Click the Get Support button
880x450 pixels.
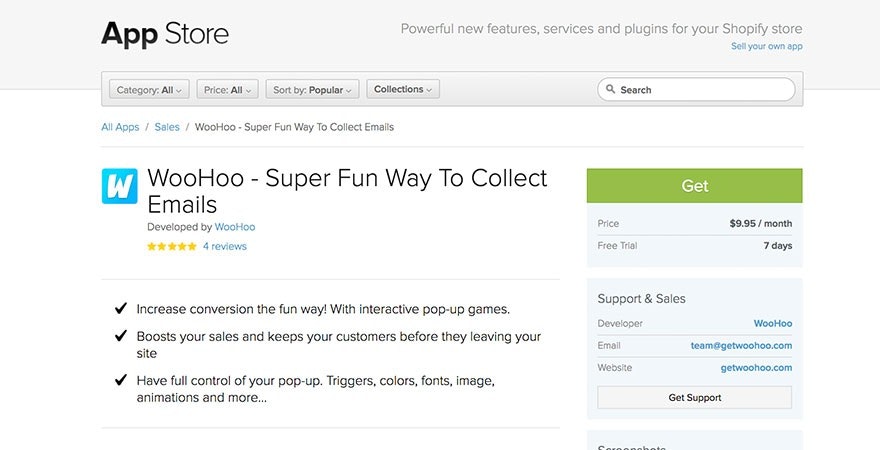[x=694, y=397]
